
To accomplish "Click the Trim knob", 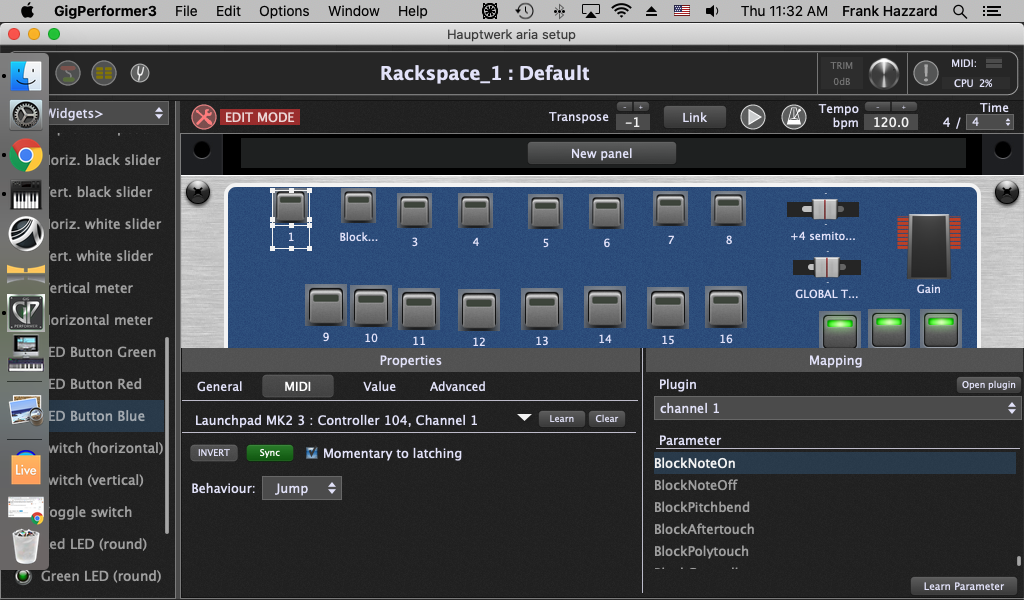I will tap(884, 73).
